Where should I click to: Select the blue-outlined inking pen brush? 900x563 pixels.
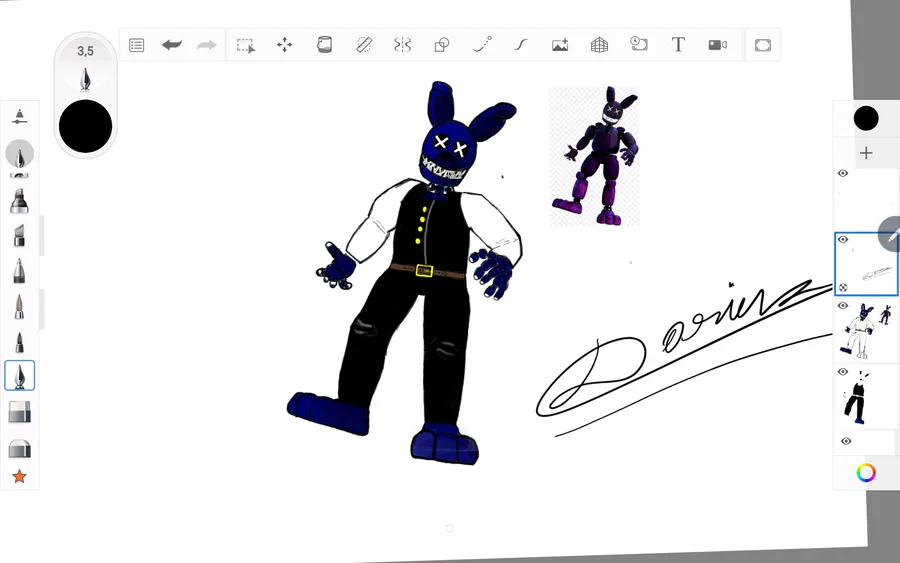point(20,376)
